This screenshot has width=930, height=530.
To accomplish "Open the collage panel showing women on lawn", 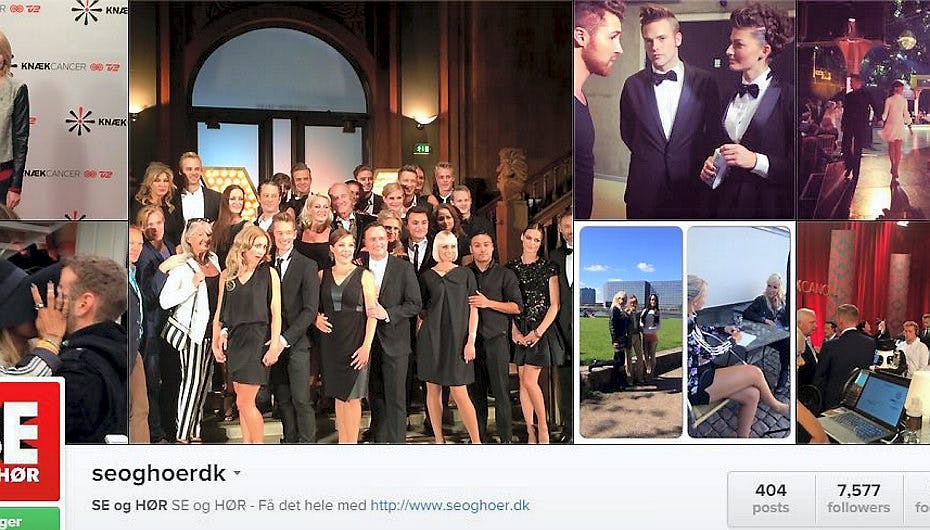I will 630,332.
